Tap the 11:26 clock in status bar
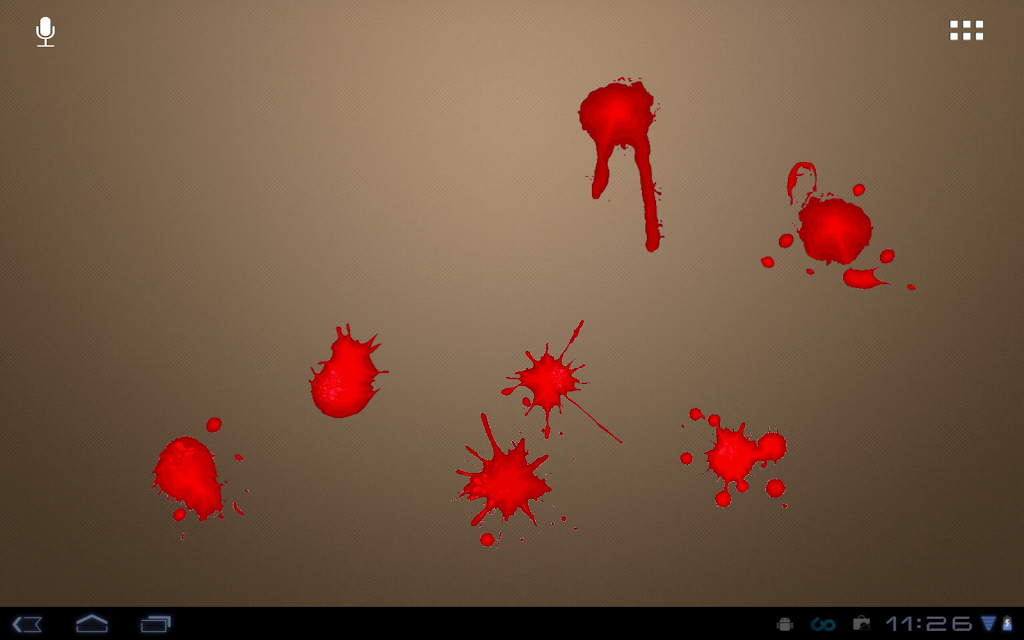Viewport: 1024px width, 640px height. 928,624
